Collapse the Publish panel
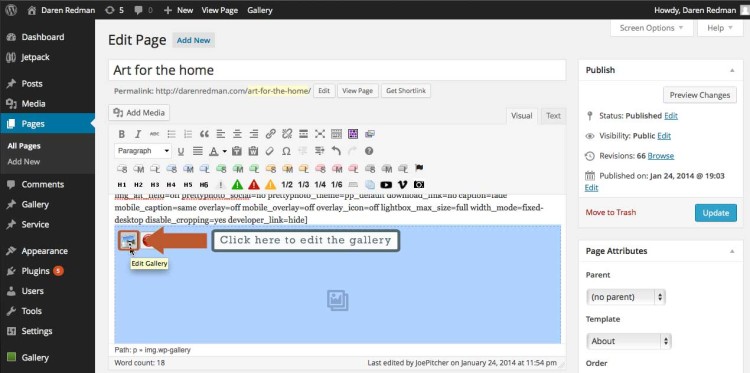 pyautogui.click(x=732, y=70)
